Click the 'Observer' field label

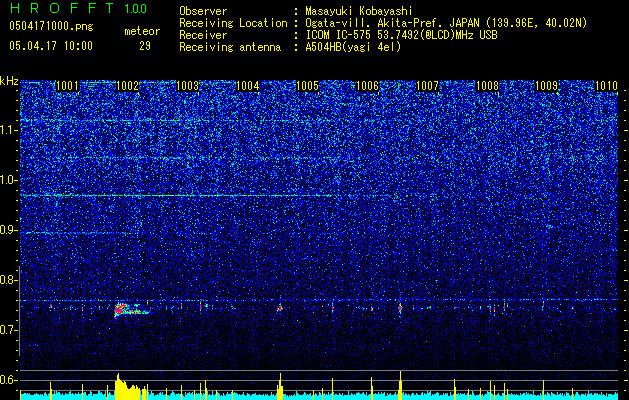coord(203,11)
